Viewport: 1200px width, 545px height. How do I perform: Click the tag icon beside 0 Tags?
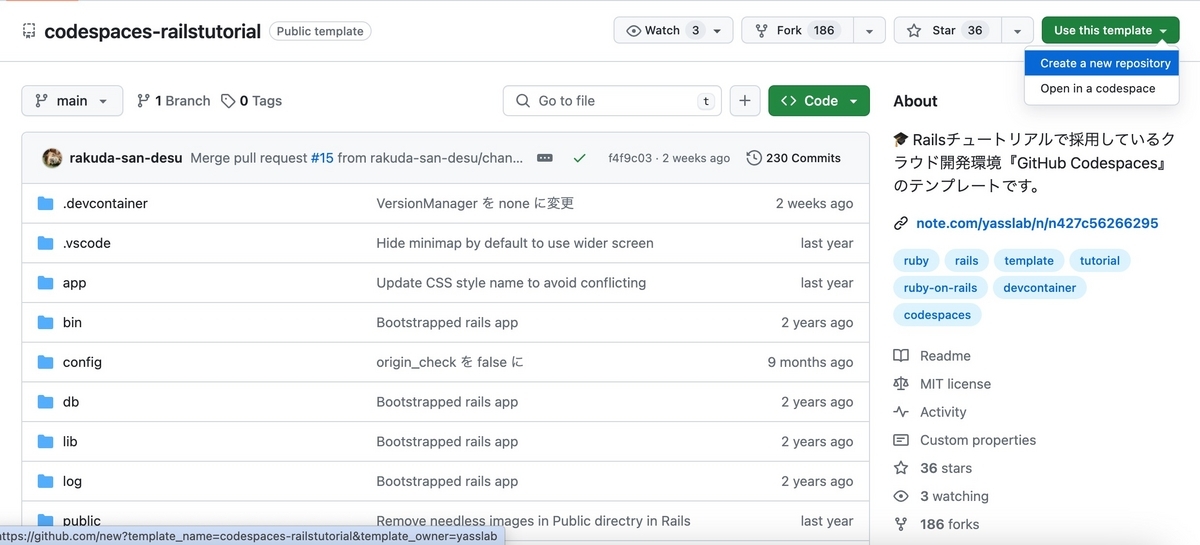click(228, 101)
